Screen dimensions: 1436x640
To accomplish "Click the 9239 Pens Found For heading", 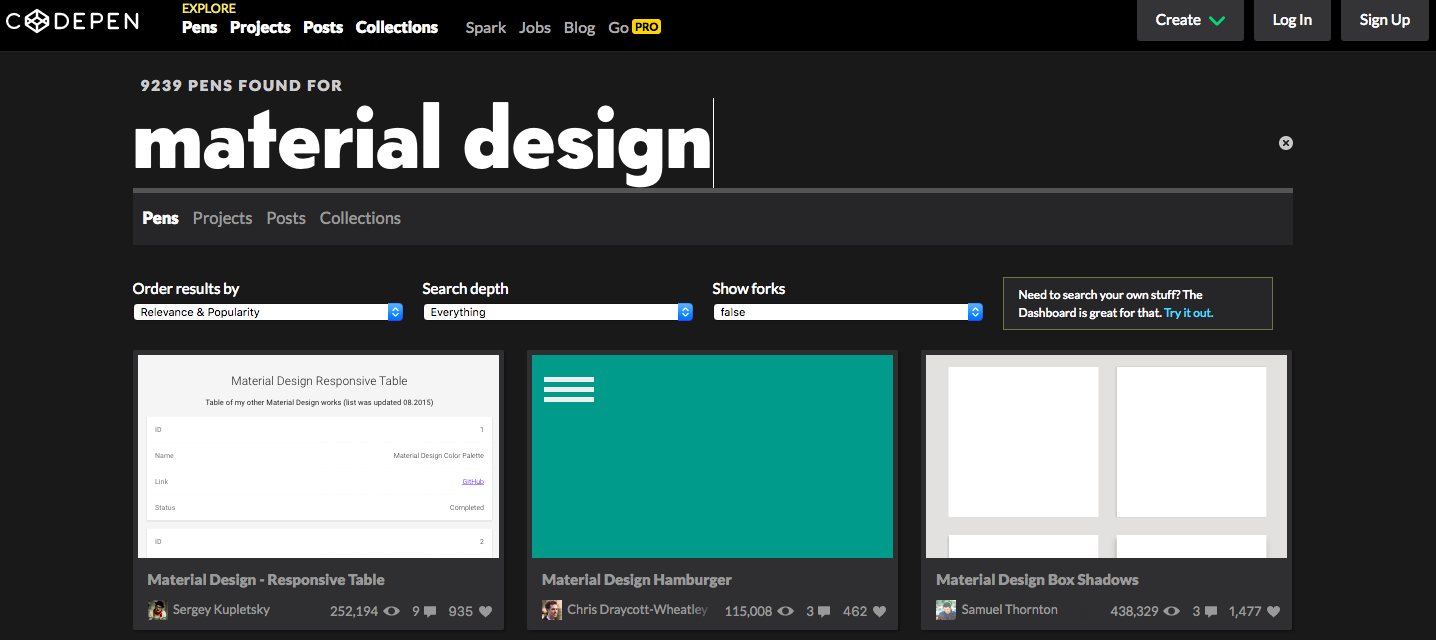I will pyautogui.click(x=241, y=86).
